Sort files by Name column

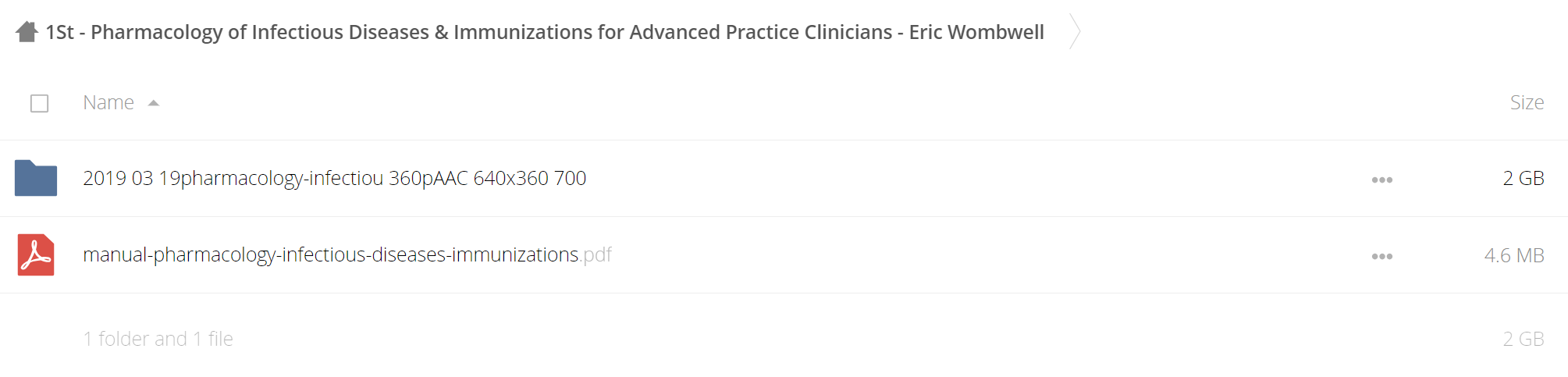point(108,102)
